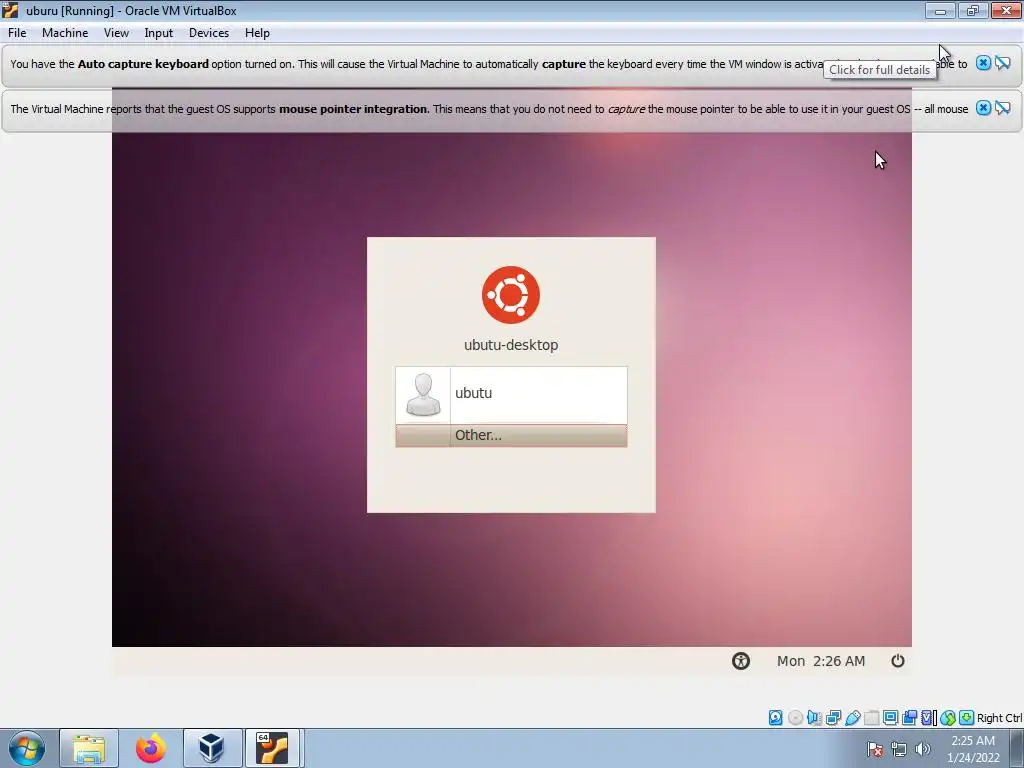This screenshot has width=1024, height=768.
Task: Click the running VM taskbar button
Action: (272, 748)
